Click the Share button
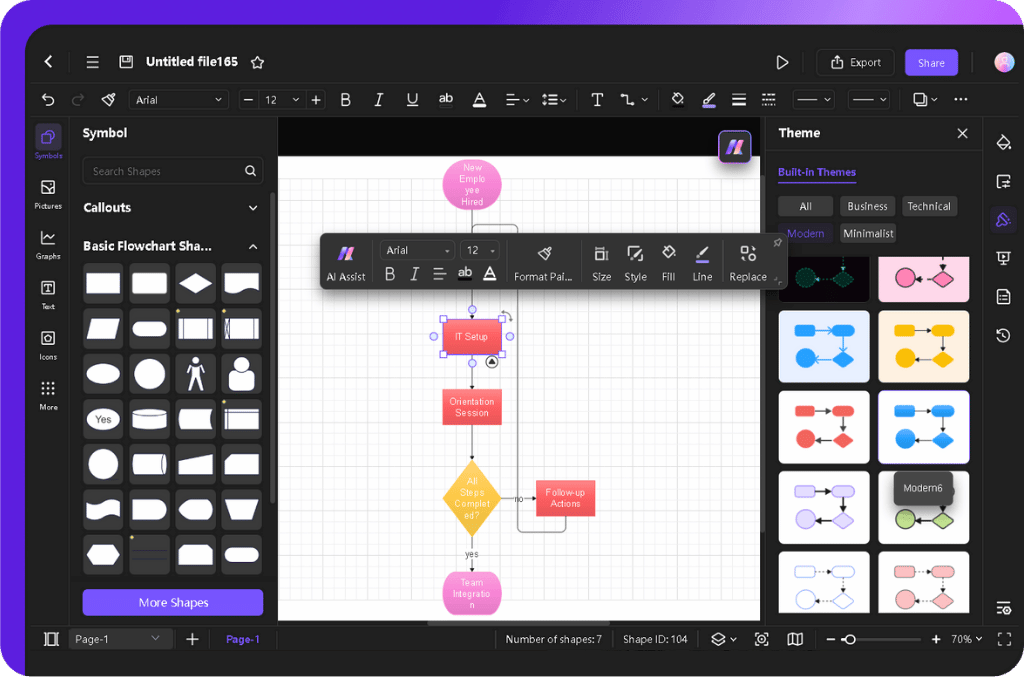Screen dimensions: 1024x677 click(x=930, y=62)
